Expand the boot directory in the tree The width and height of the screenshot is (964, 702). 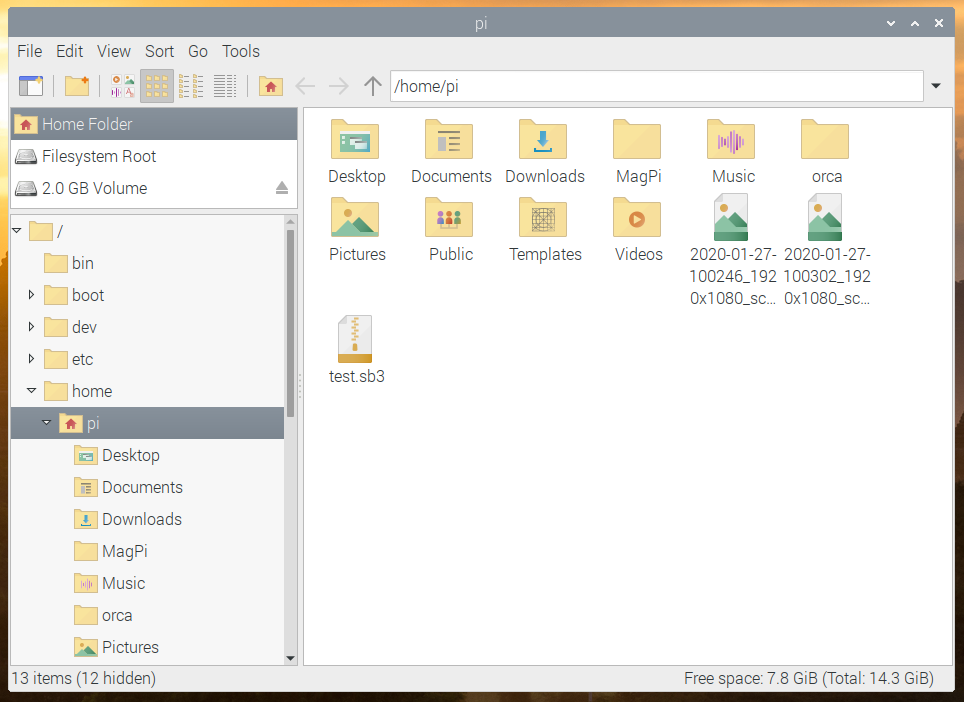[29, 295]
